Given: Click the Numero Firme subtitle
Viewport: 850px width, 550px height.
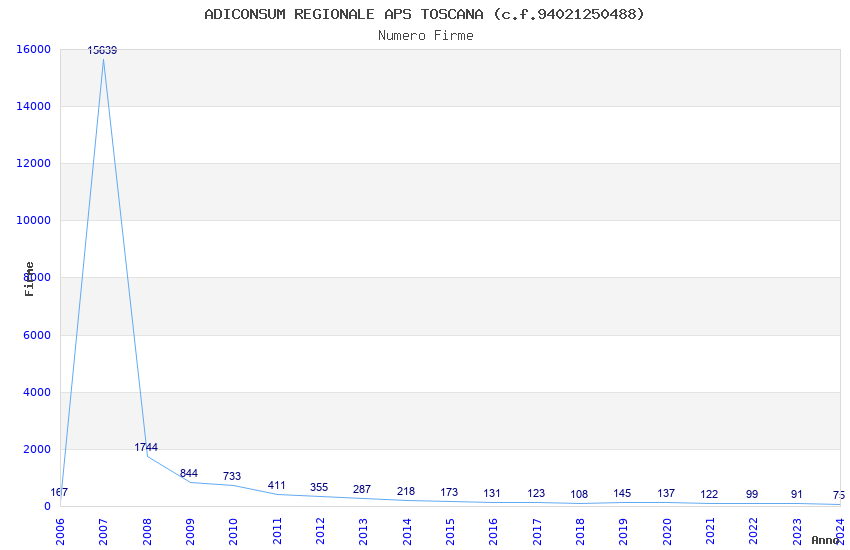Looking at the screenshot, I should coord(426,36).
